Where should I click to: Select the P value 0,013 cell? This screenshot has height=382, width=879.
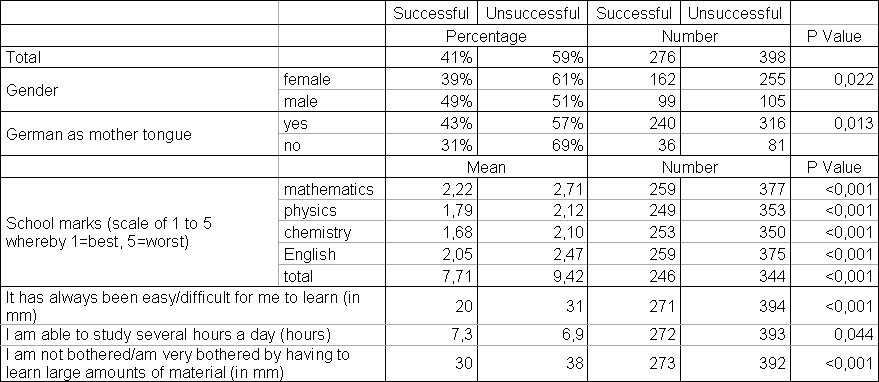tap(834, 123)
